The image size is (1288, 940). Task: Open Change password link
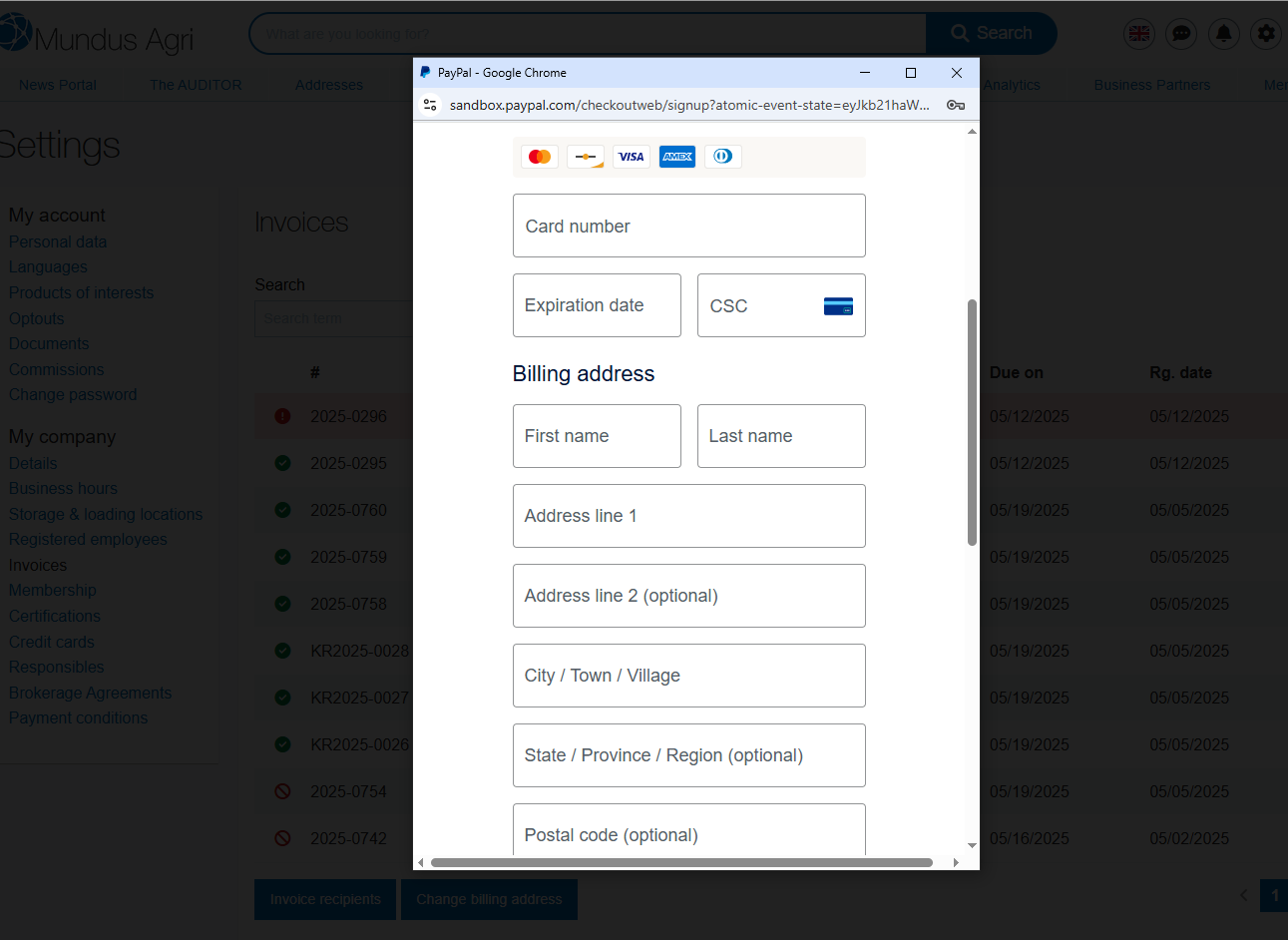click(73, 394)
